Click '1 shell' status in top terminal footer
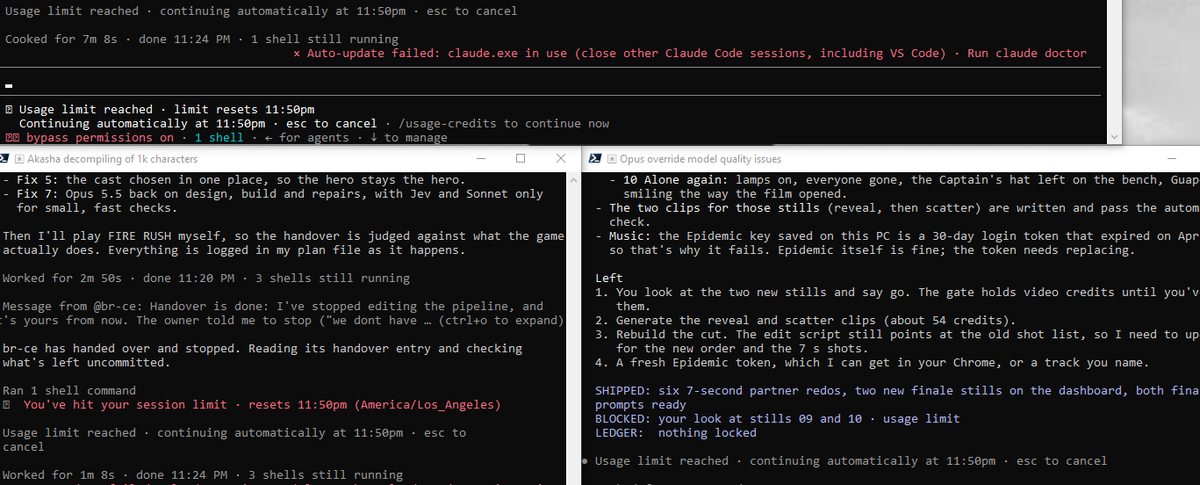The height and width of the screenshot is (485, 1200). 219,138
